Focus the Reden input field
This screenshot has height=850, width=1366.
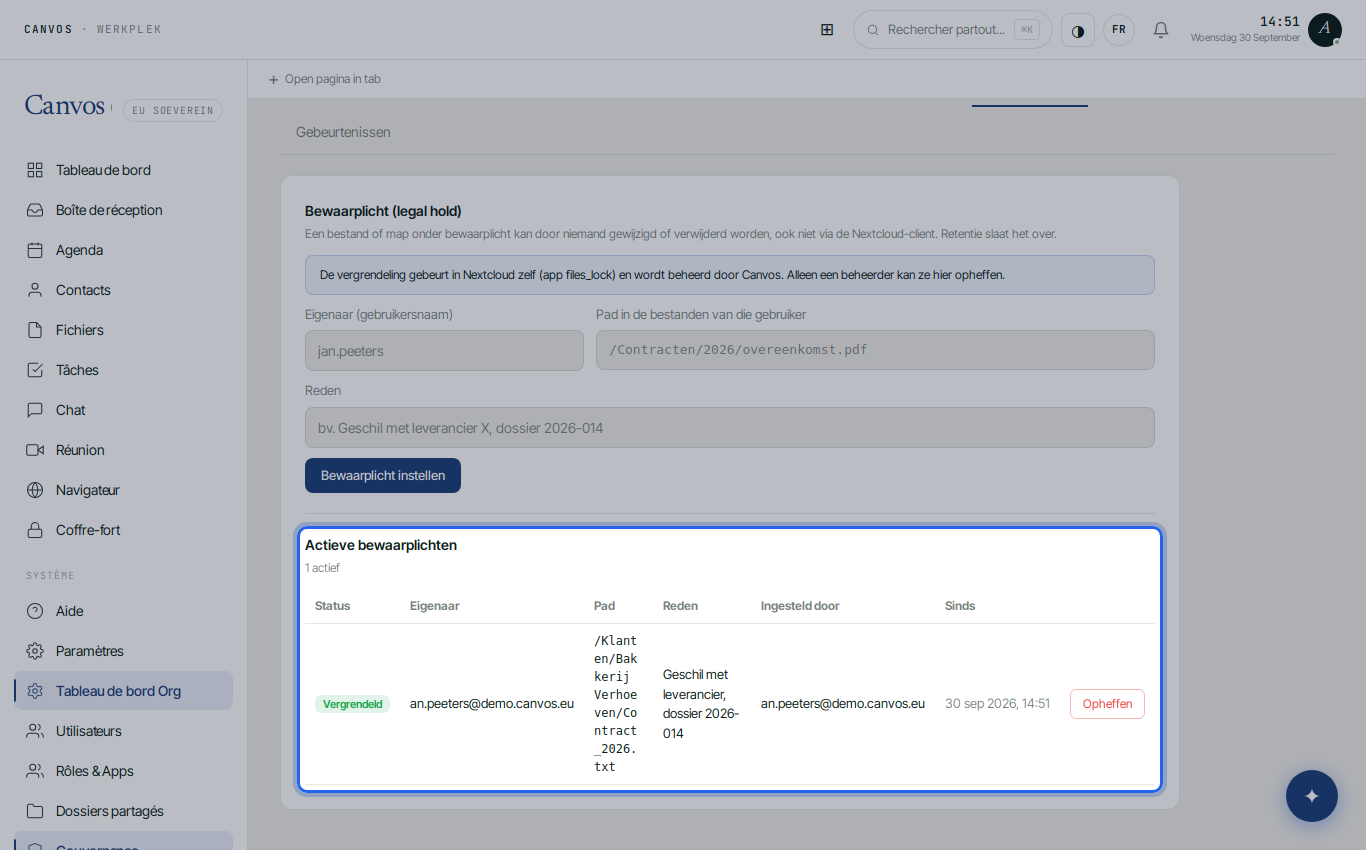pyautogui.click(x=730, y=428)
